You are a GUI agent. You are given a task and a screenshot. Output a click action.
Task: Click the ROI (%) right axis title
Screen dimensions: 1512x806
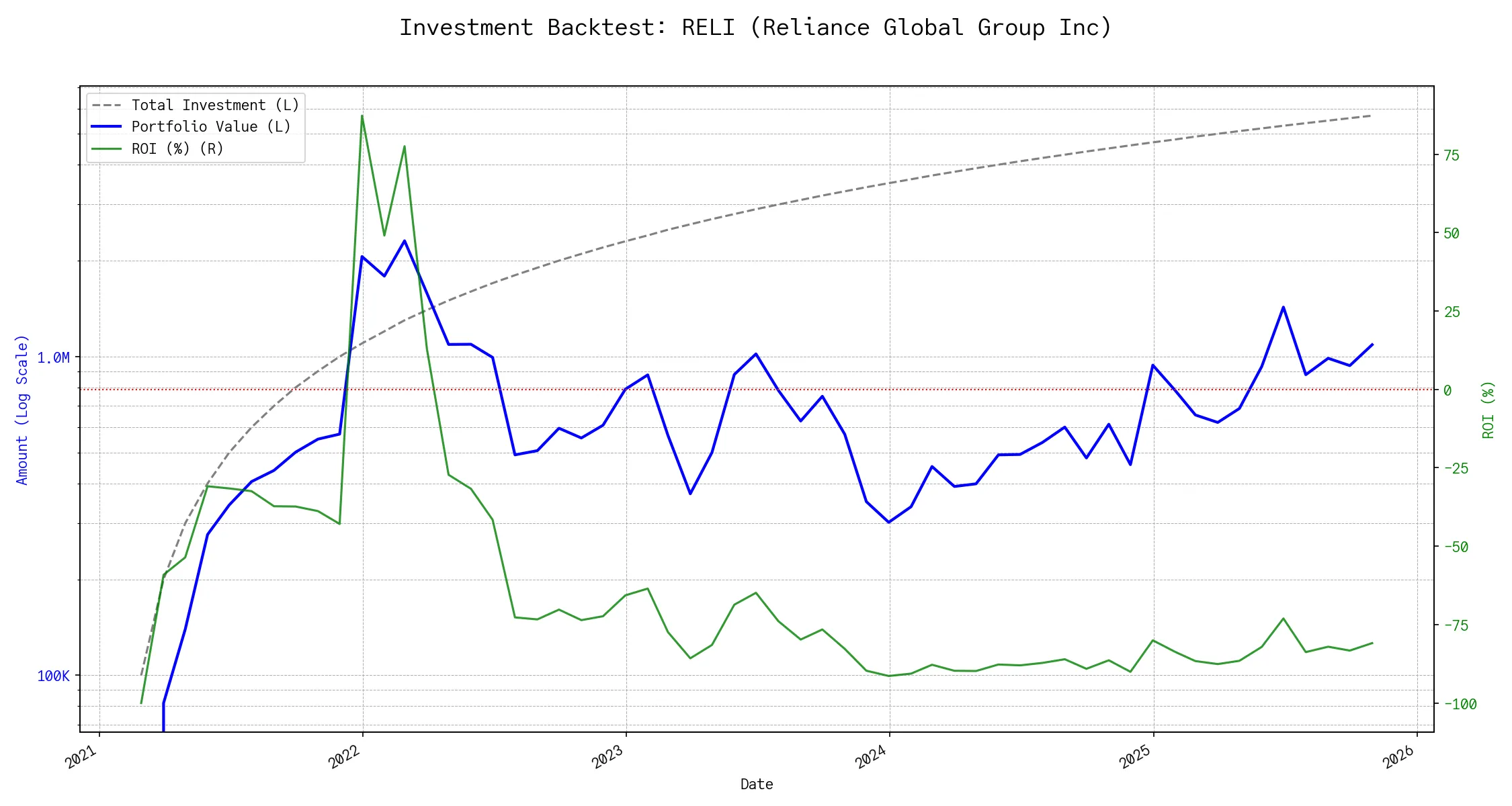(1488, 409)
